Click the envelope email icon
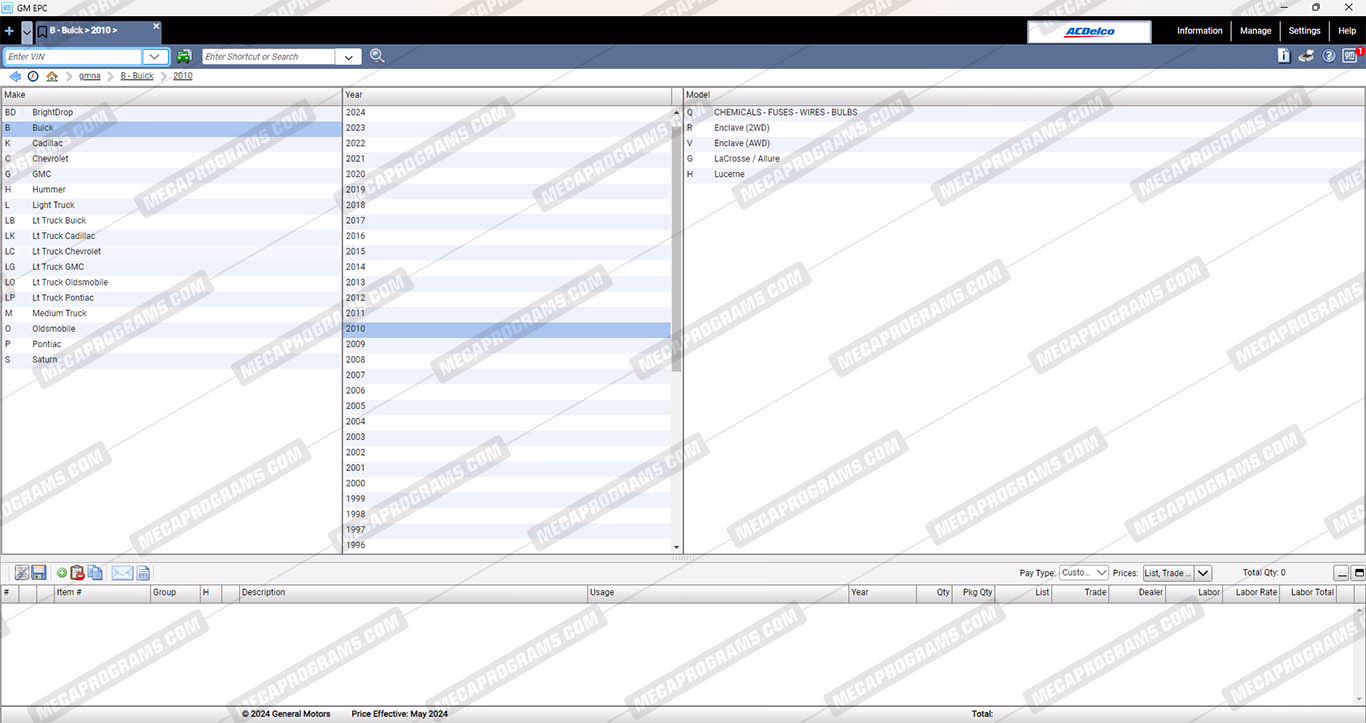The height and width of the screenshot is (723, 1366). (122, 573)
